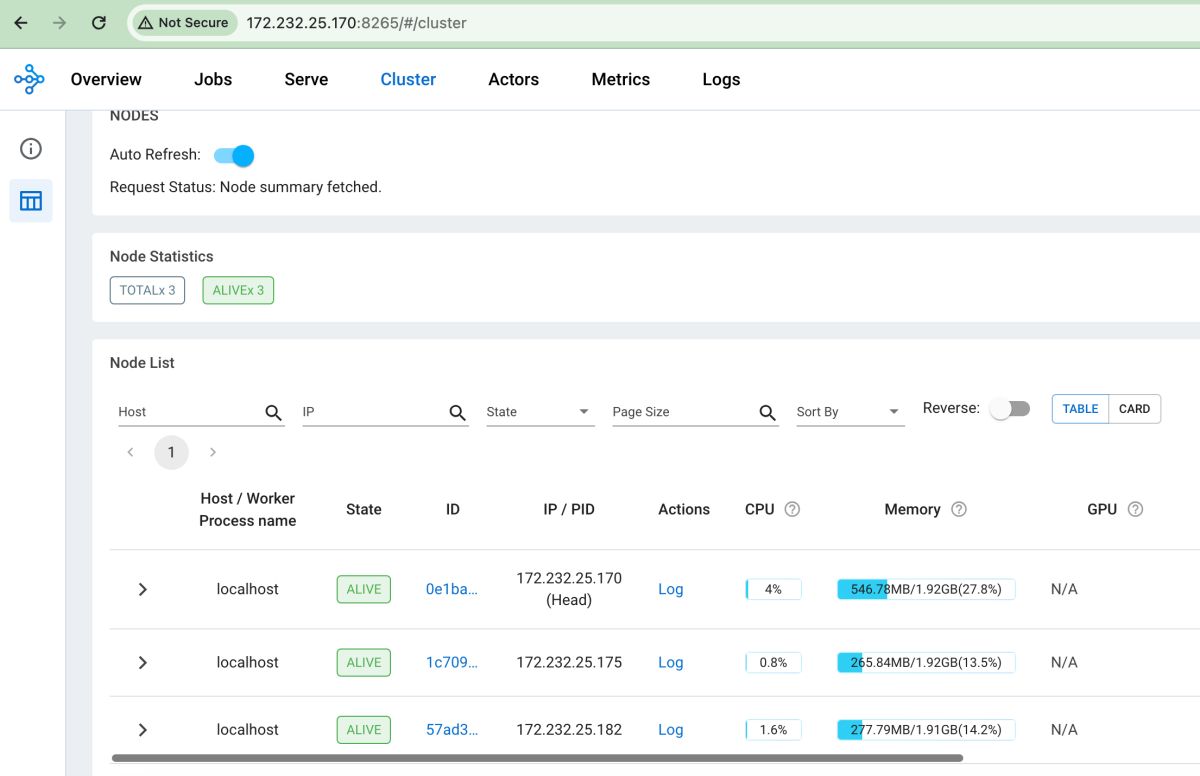Click the horizontal scrollbar under the node list

click(537, 758)
